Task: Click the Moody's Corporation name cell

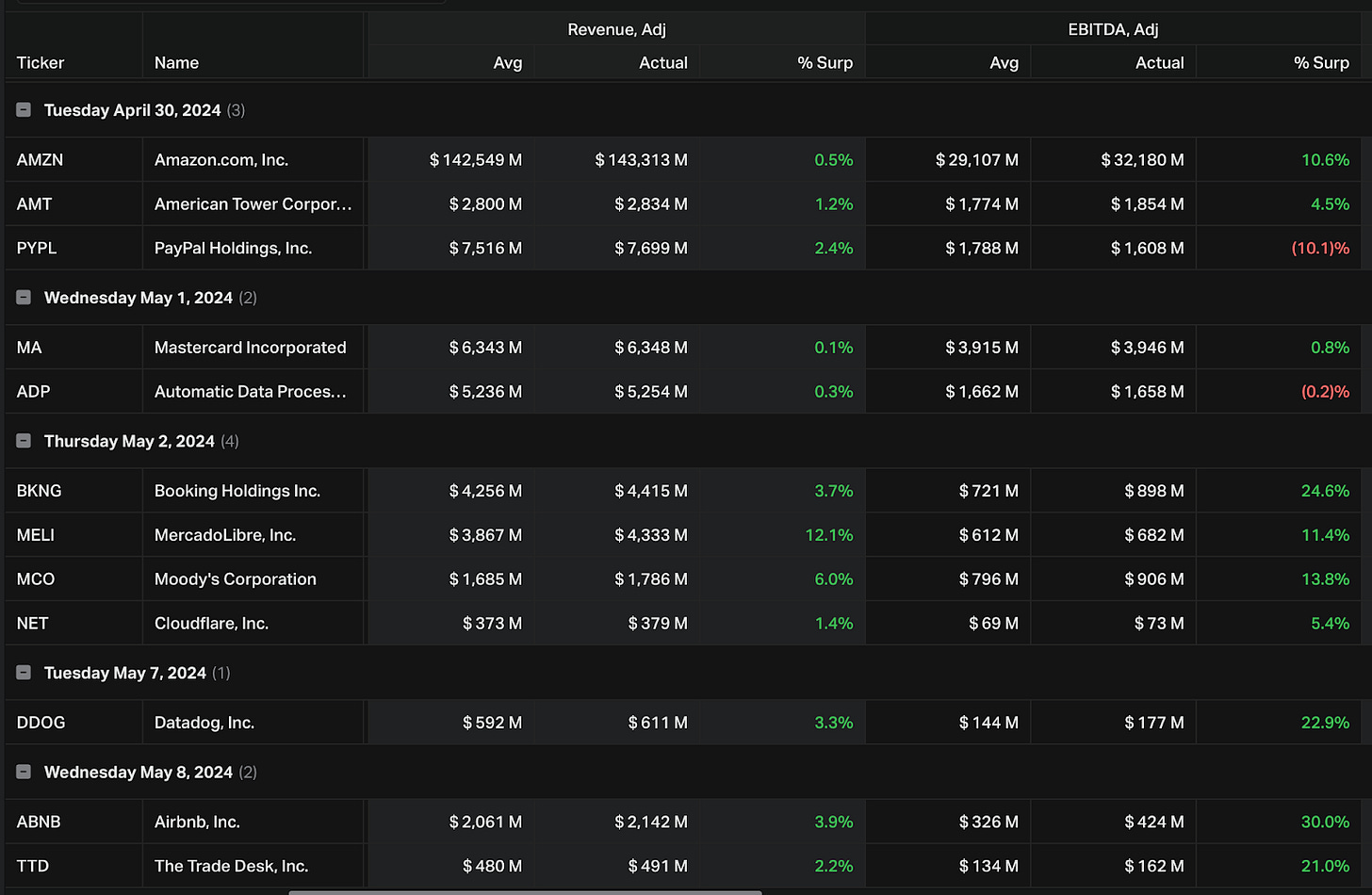Action: (x=253, y=579)
